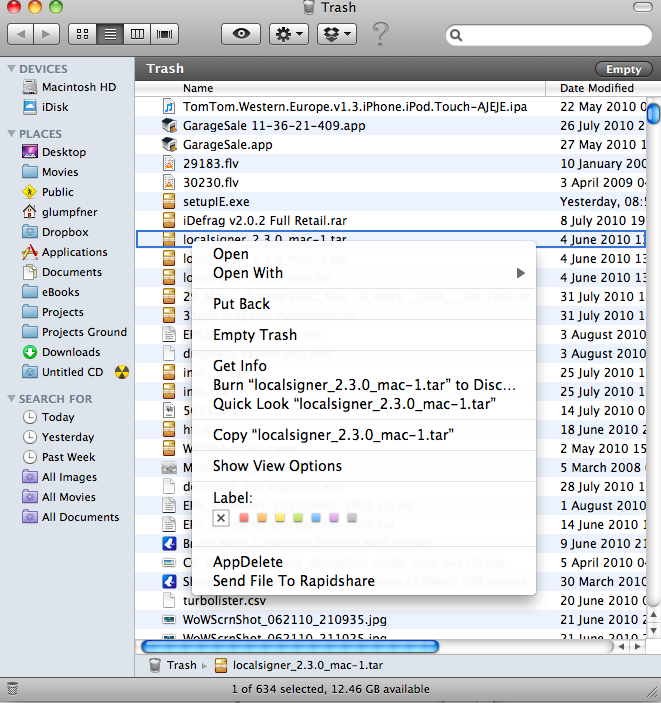
Task: Click horizontal scrollbar thumb
Action: 290,647
